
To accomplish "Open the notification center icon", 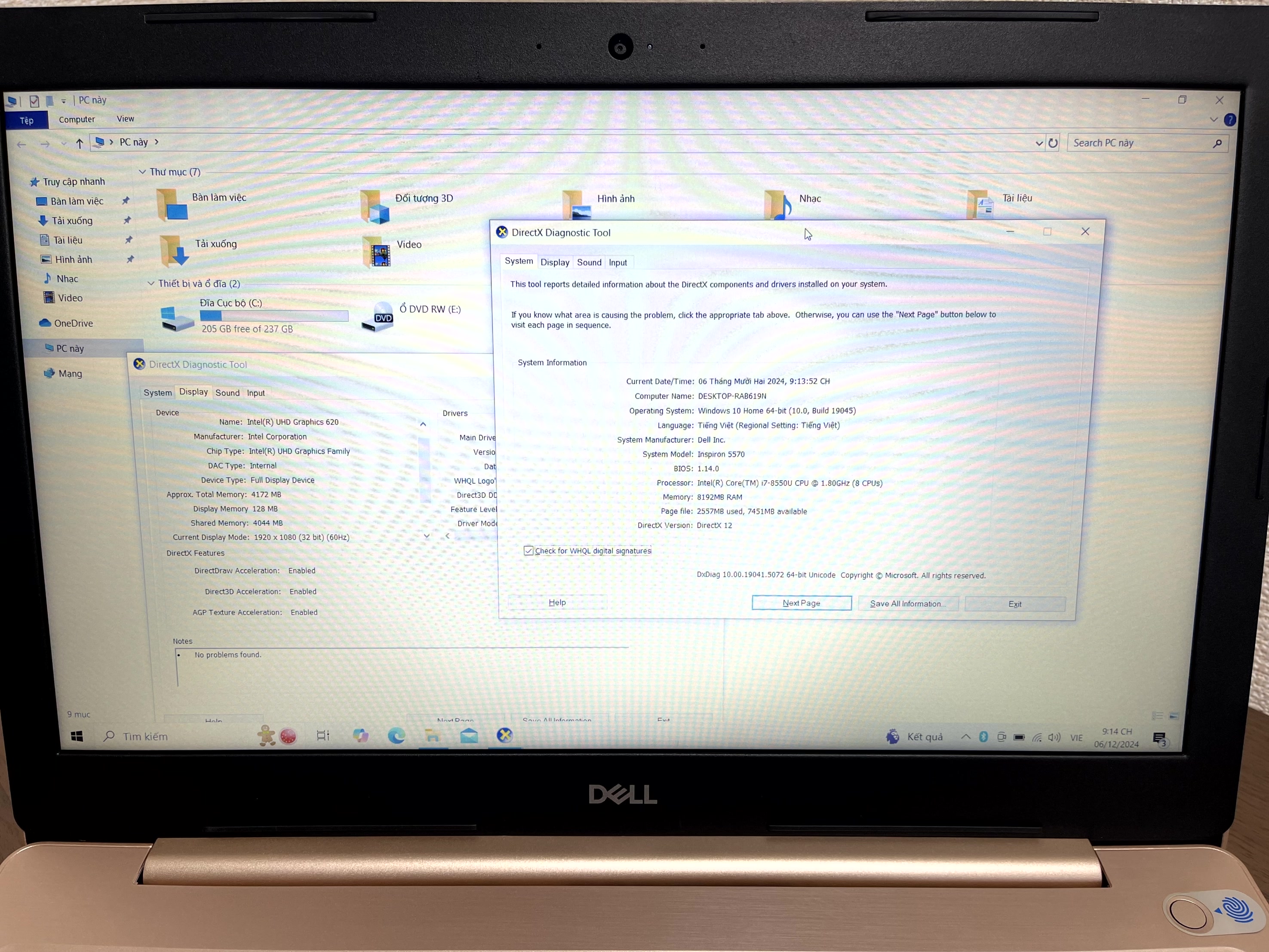I will pos(1159,739).
